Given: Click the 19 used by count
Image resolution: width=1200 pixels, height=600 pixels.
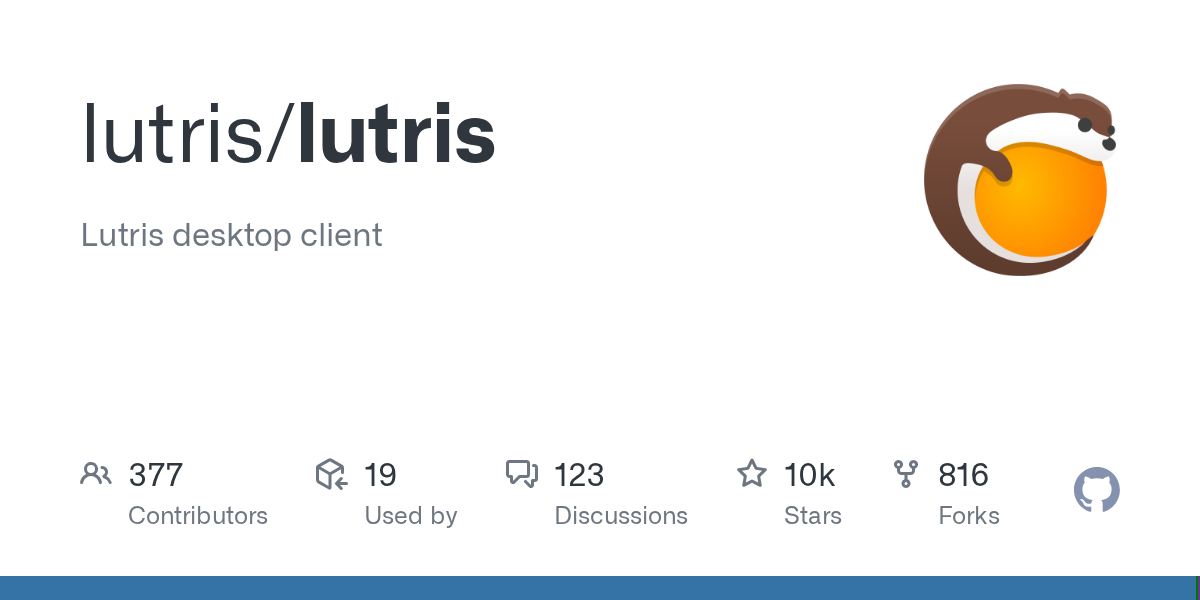Looking at the screenshot, I should pos(380,475).
